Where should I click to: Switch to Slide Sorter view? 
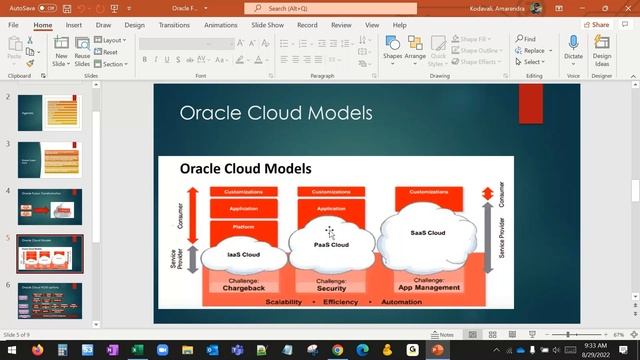[493, 335]
